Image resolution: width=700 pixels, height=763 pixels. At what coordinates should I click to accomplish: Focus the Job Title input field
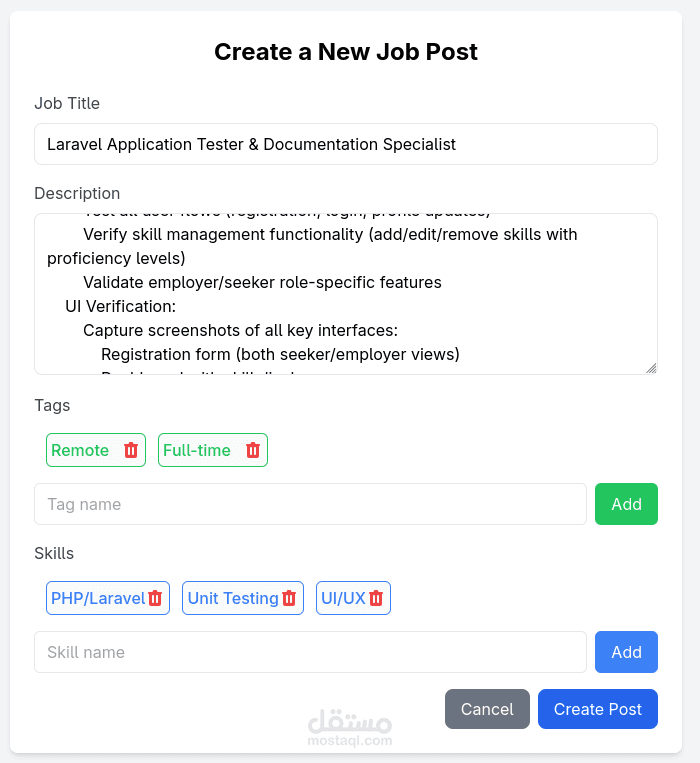tap(345, 144)
